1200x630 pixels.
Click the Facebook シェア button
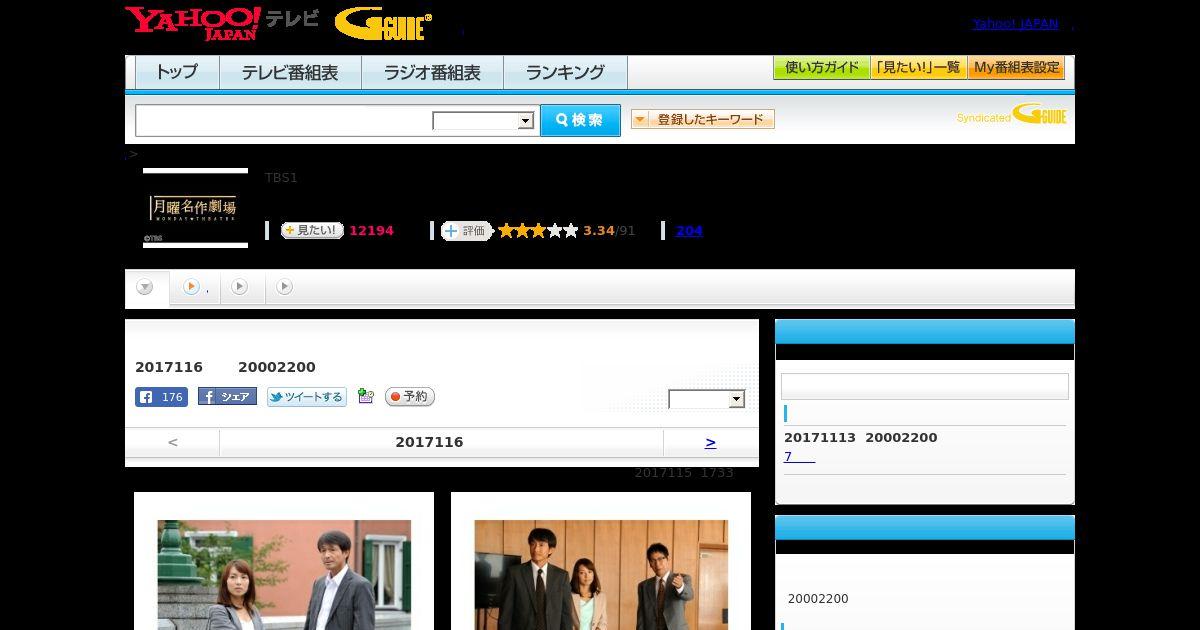point(227,396)
